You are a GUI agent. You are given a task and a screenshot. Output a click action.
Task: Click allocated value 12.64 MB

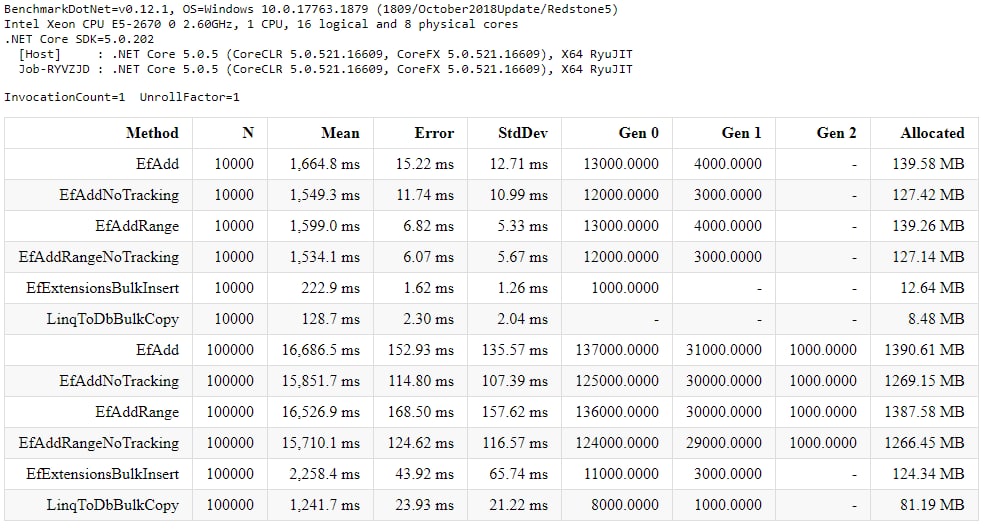click(932, 288)
